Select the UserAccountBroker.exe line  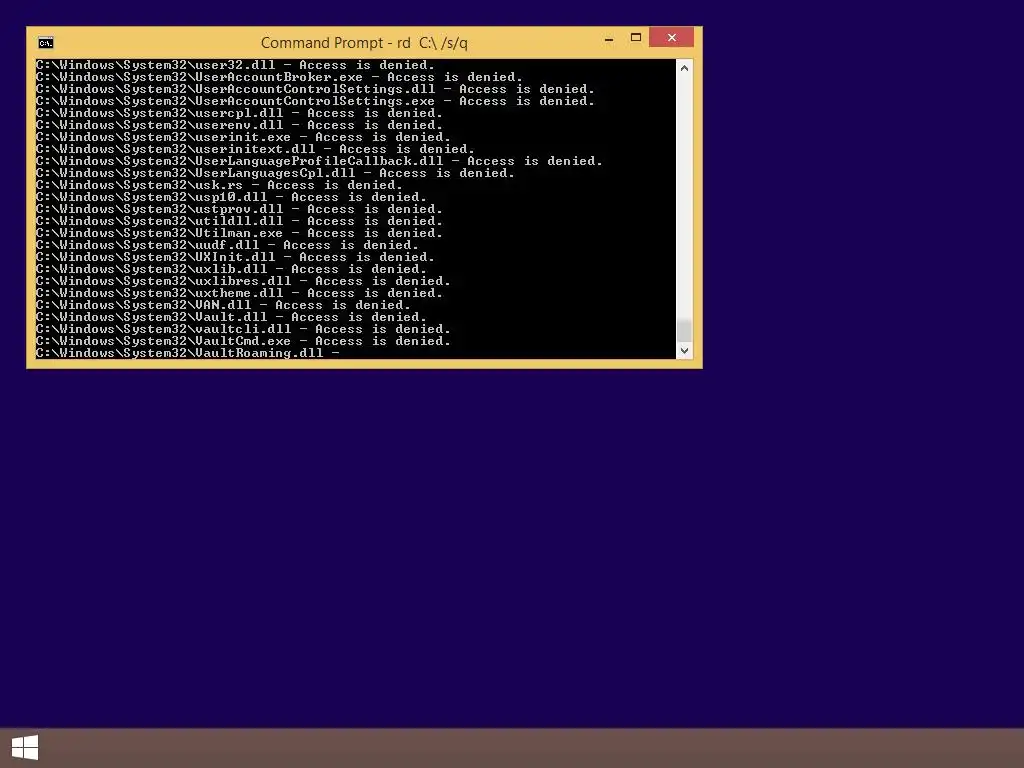[279, 77]
